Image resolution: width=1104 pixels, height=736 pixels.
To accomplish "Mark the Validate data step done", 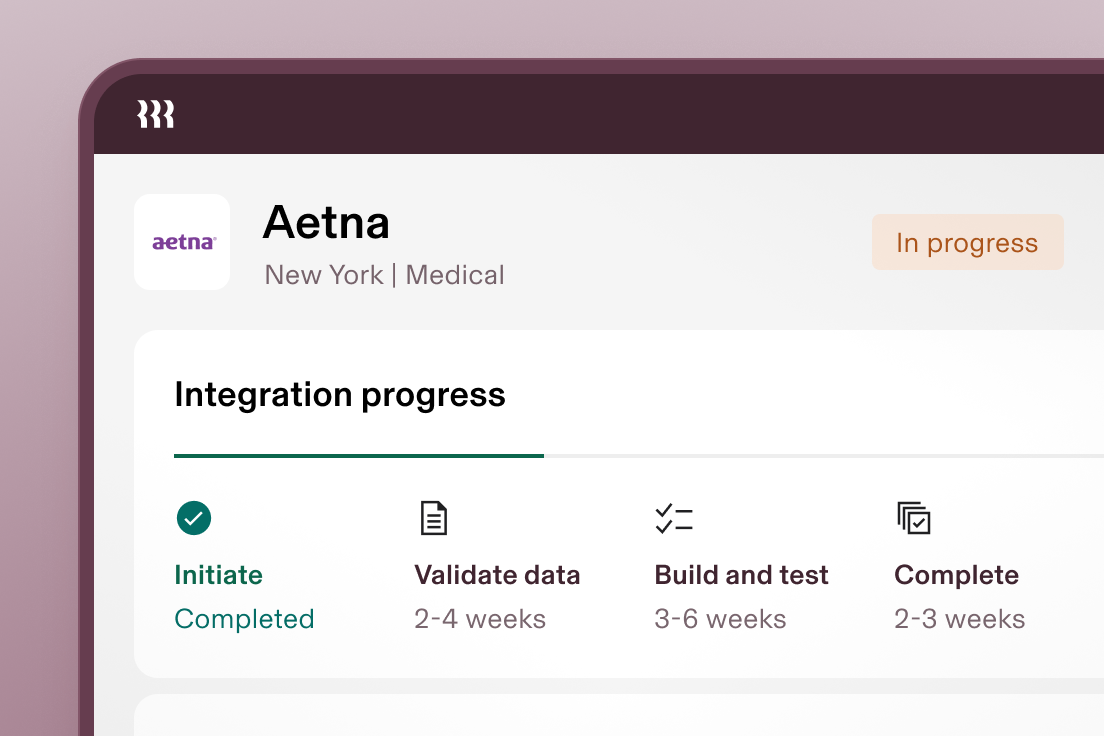I will [497, 574].
